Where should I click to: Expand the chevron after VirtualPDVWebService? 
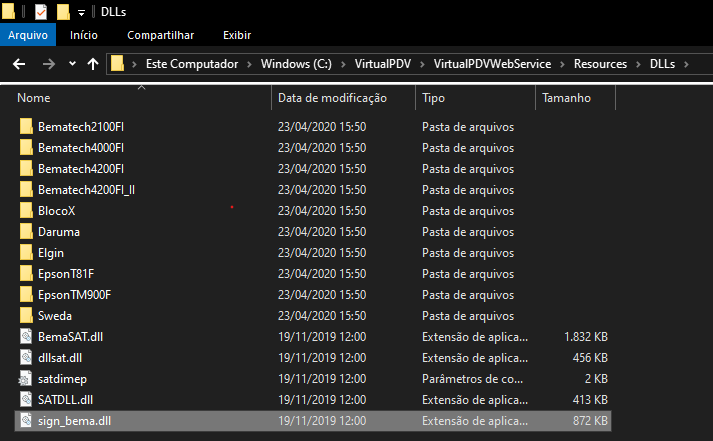click(562, 64)
